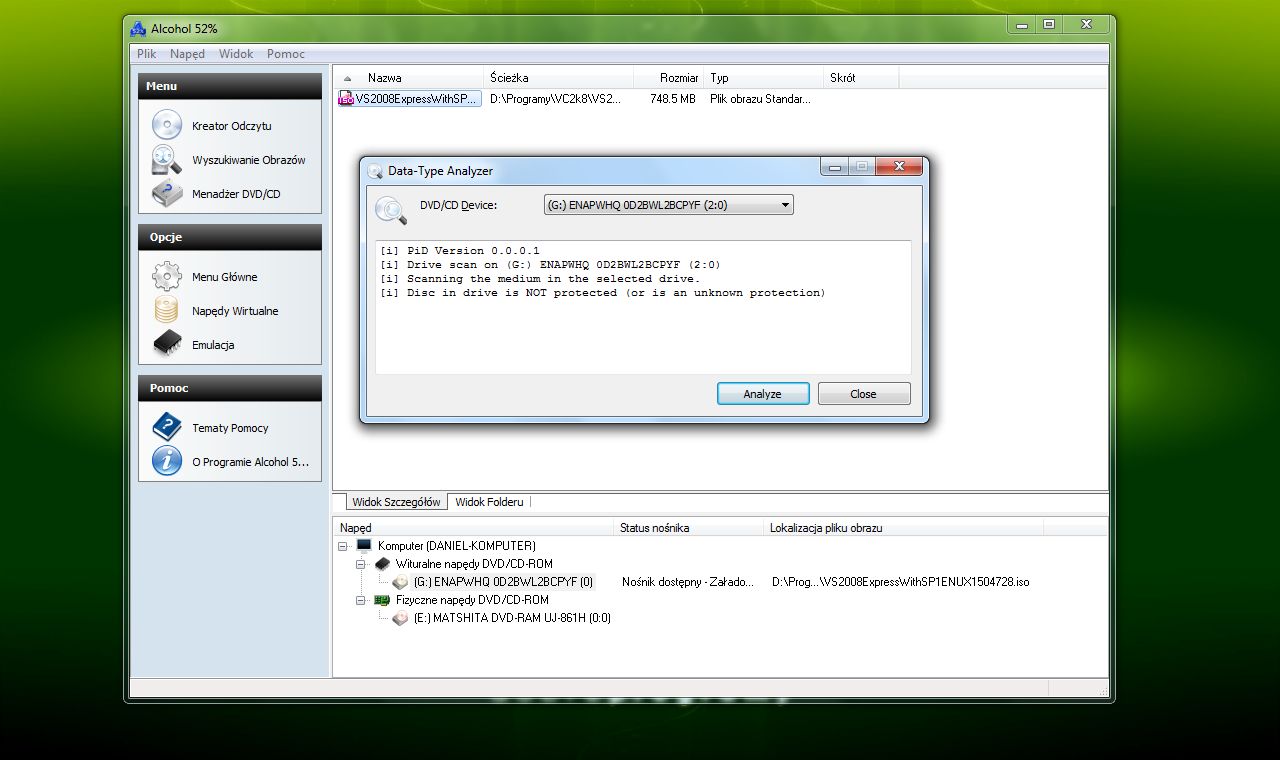Click the Napęd column header in drive list
This screenshot has width=1280, height=760.
pyautogui.click(x=473, y=528)
